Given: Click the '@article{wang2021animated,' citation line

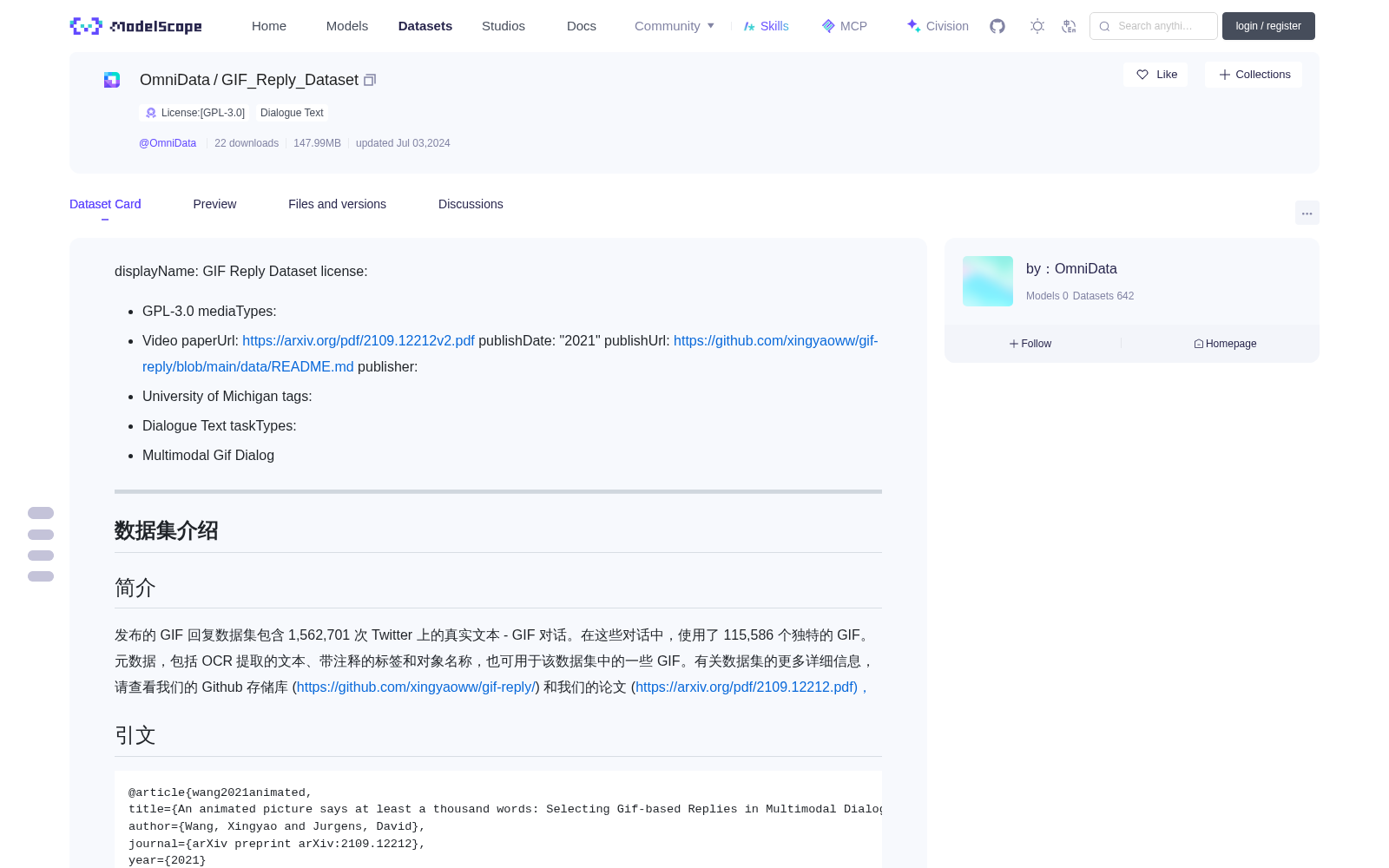Looking at the screenshot, I should 221,792.
